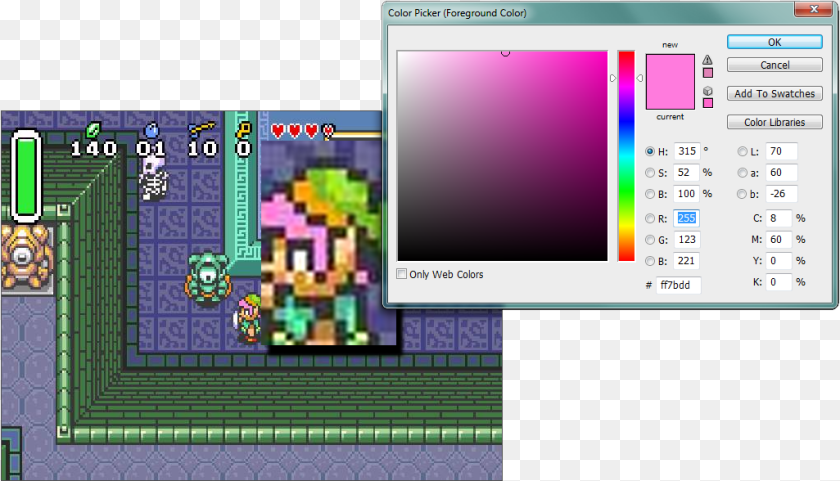Screen dimensions: 840x481
Task: Select the Lab a radio button
Action: (742, 172)
